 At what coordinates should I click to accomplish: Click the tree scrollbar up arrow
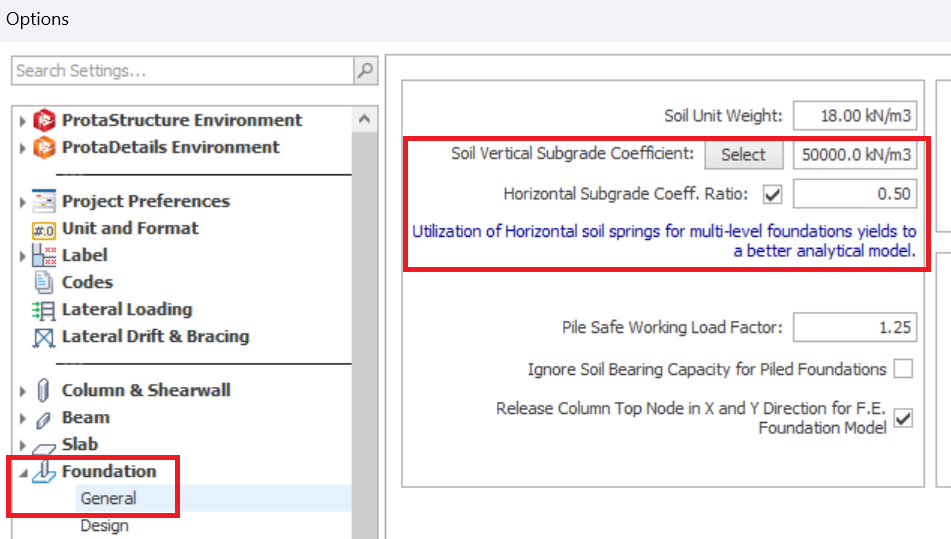(365, 120)
